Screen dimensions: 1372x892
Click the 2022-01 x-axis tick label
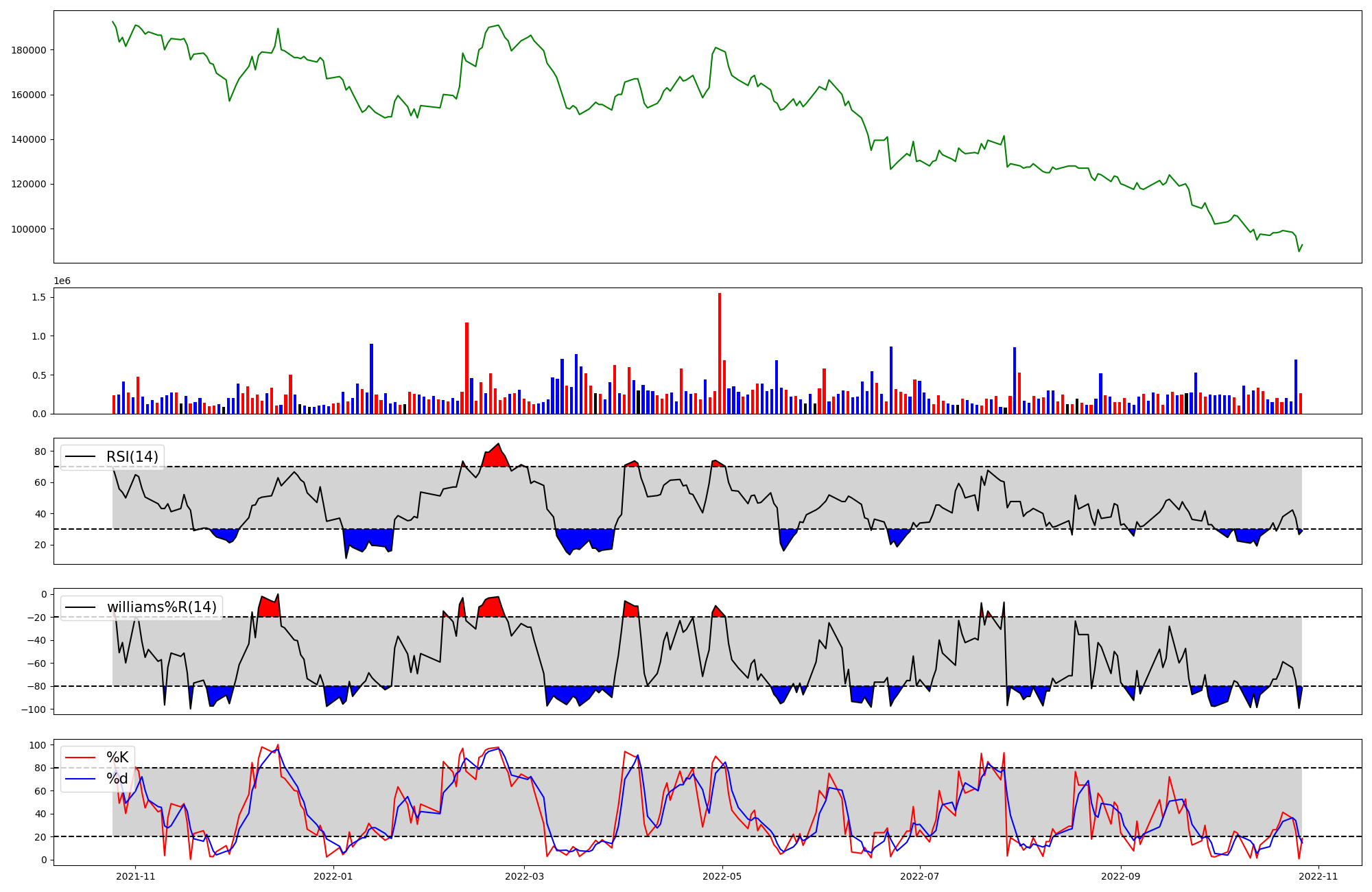coord(333,876)
